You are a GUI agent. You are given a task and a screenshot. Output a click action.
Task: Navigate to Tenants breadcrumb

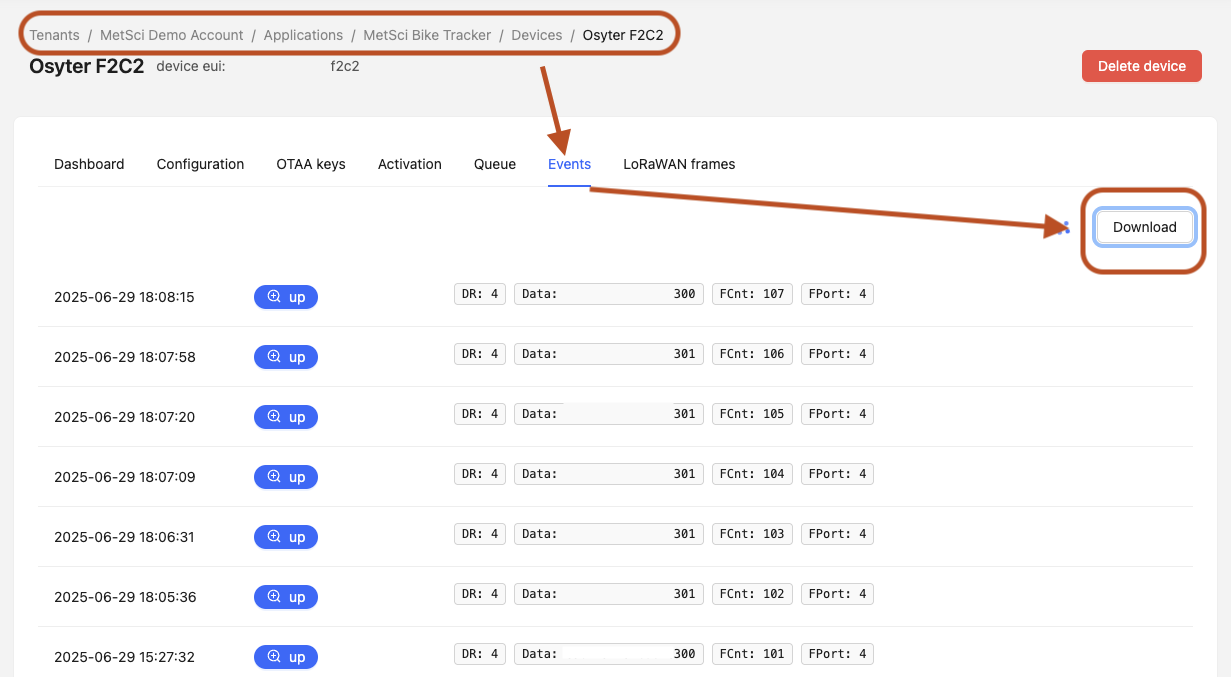(x=54, y=35)
